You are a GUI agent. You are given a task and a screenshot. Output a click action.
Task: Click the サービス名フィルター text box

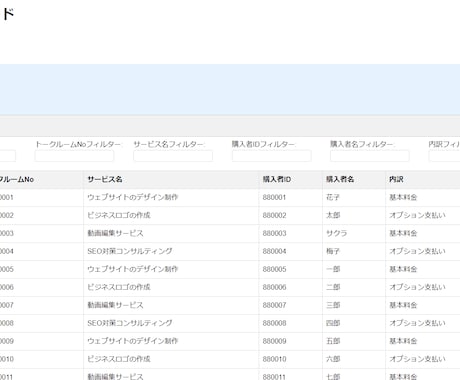(x=173, y=156)
